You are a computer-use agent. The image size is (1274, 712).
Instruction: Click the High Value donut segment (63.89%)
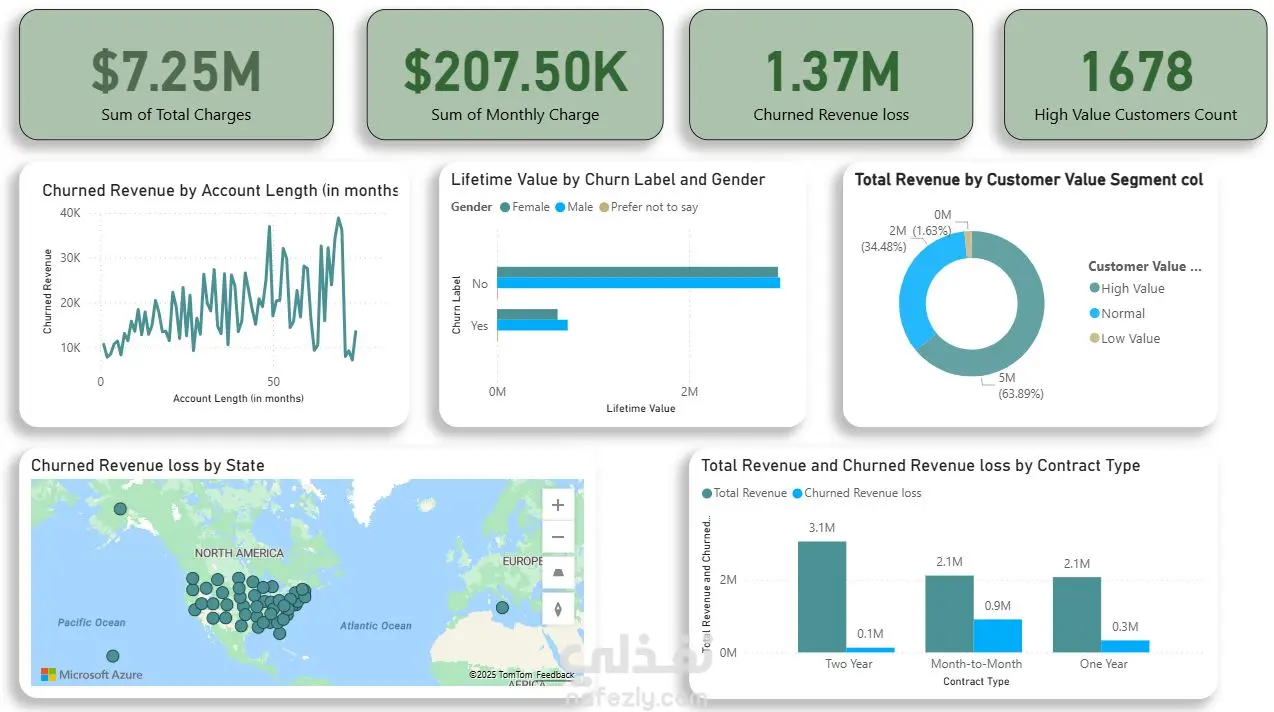[x=1027, y=320]
